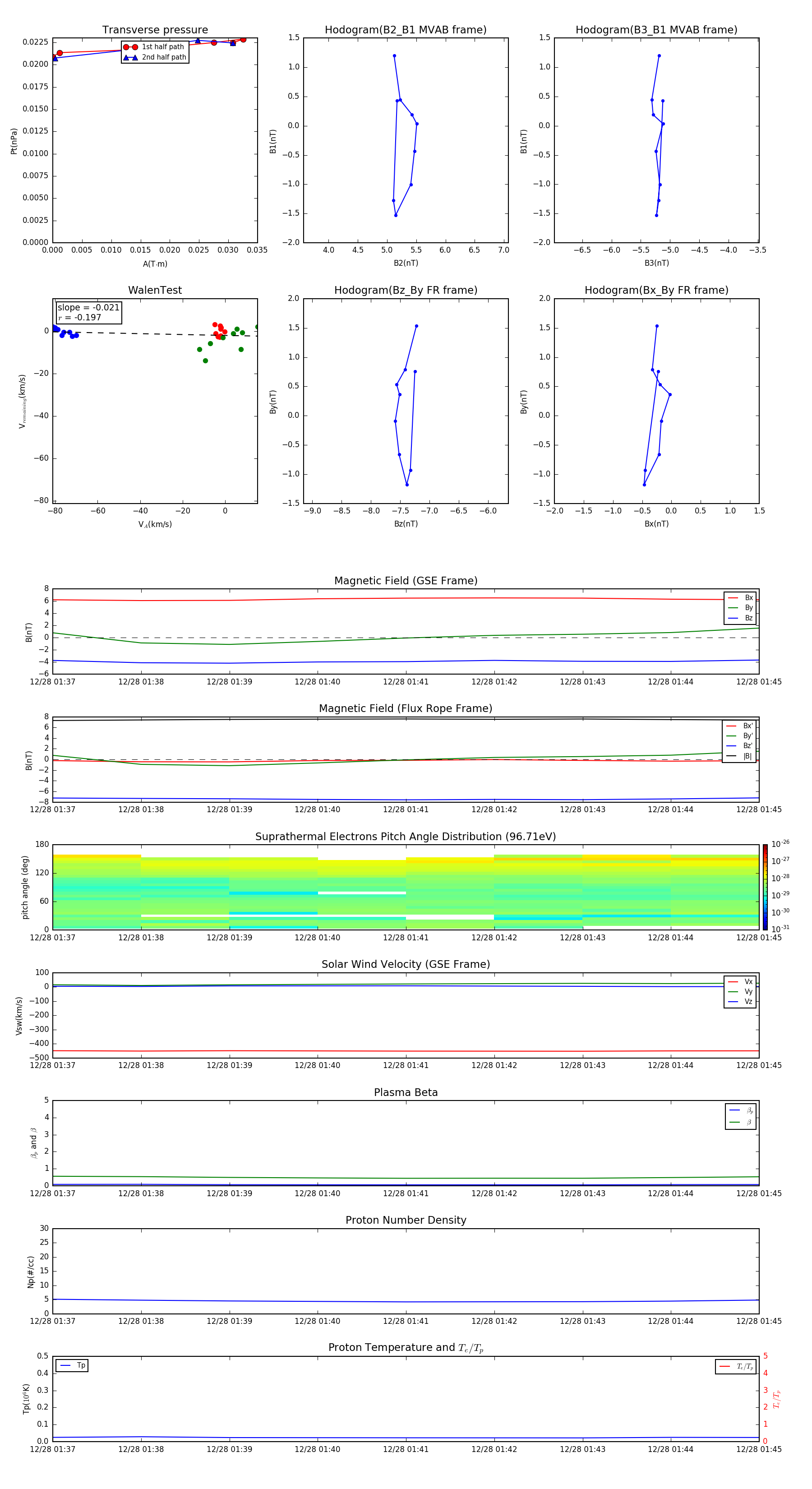
Task: Click the pitch angle spectrogram color bar
Action: 765,887
